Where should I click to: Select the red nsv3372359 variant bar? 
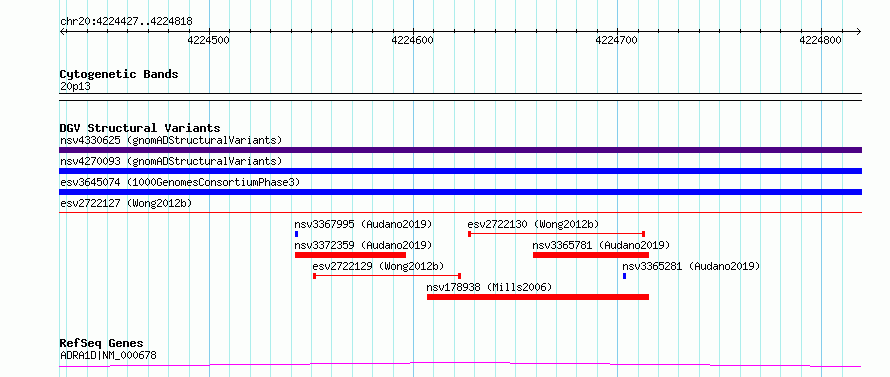click(350, 255)
